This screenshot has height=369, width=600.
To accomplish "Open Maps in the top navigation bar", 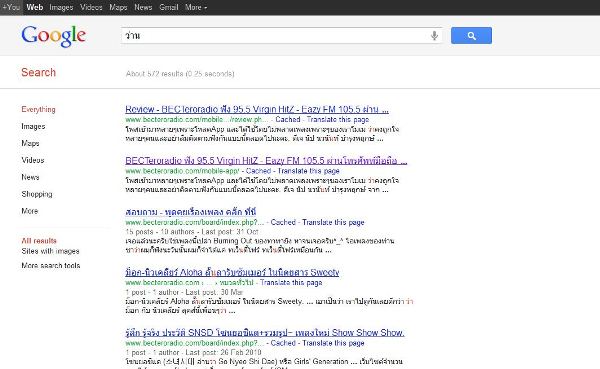I will coord(118,7).
